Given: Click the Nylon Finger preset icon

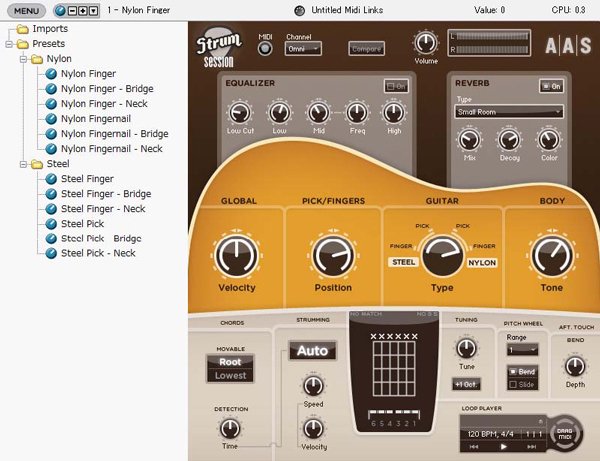Looking at the screenshot, I should 51,73.
